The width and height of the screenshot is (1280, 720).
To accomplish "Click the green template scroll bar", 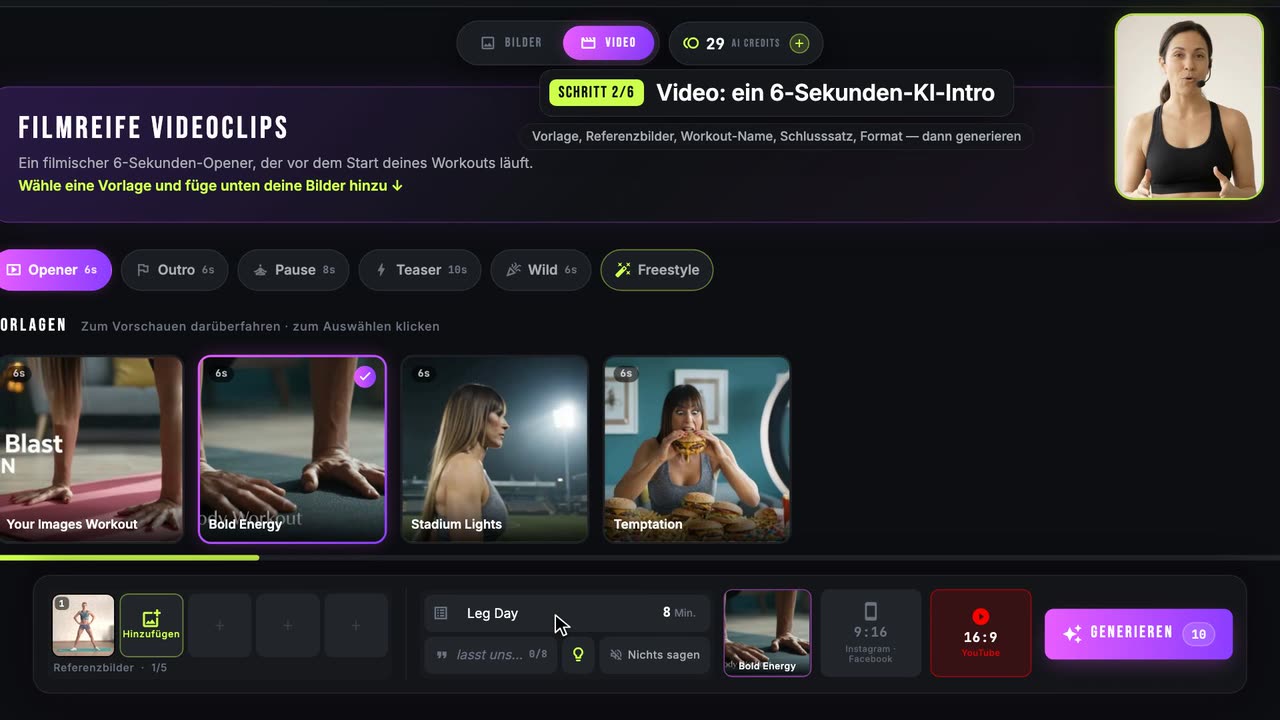I will [x=129, y=557].
